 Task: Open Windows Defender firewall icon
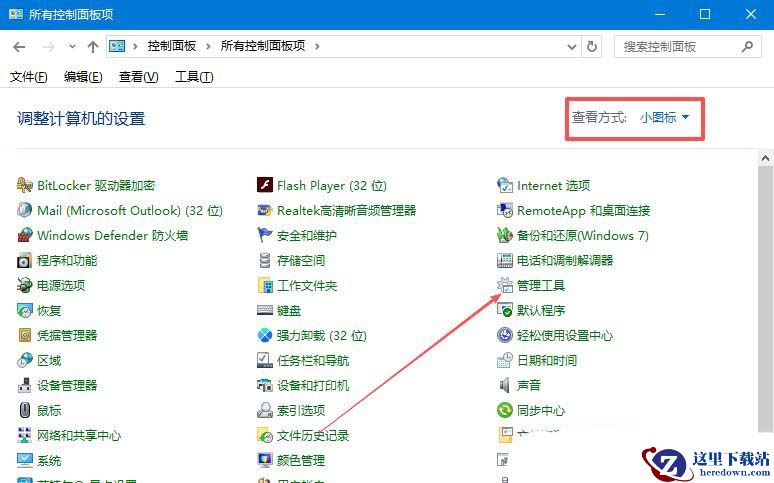click(x=24, y=235)
